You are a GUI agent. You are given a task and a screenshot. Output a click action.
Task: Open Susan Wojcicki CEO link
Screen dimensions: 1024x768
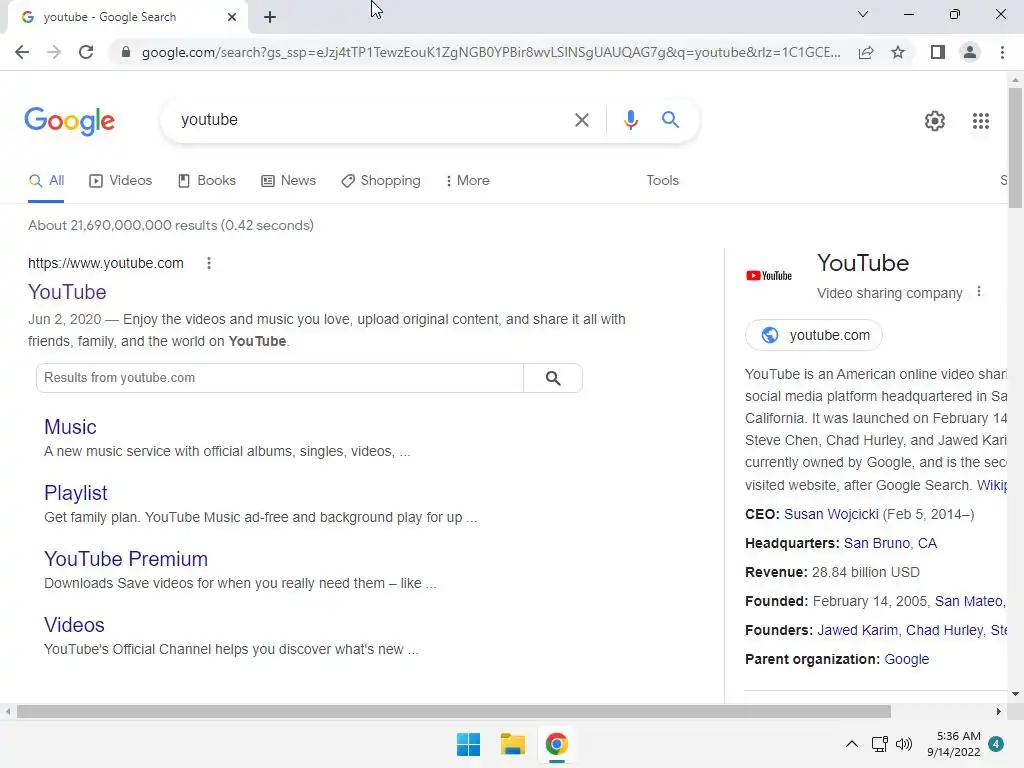[x=831, y=515]
